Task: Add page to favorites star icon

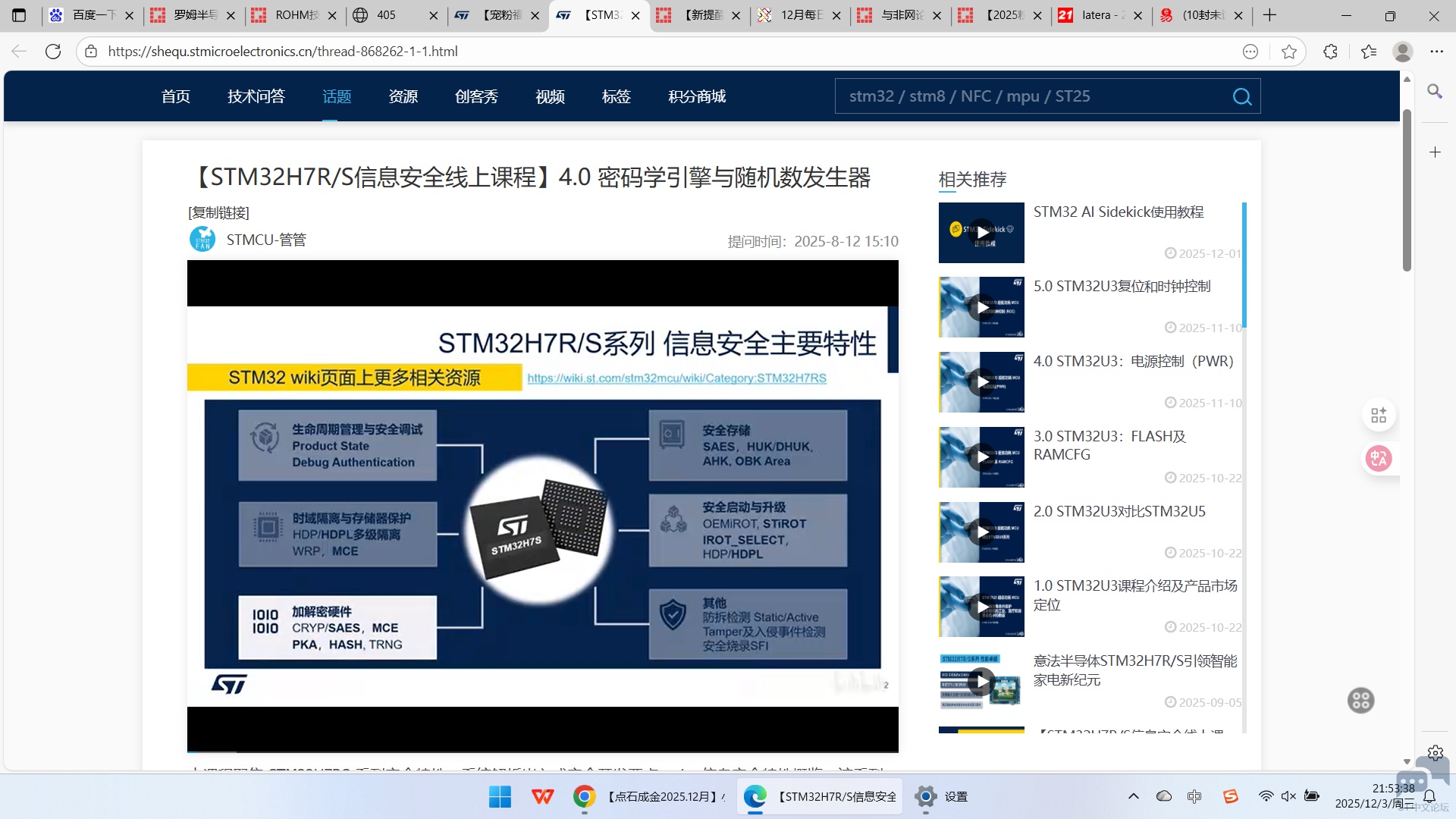Action: (1288, 52)
